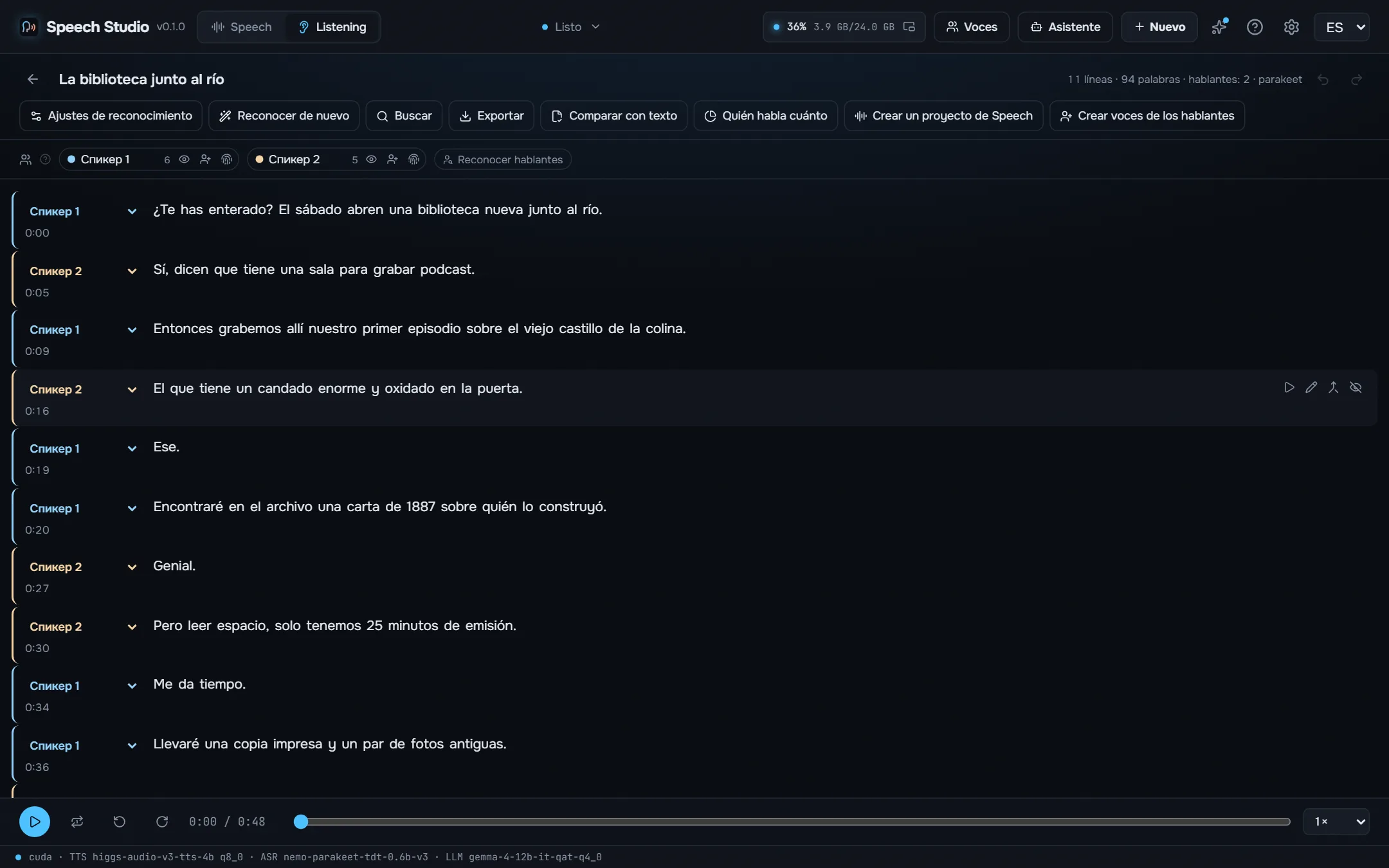Click fingerprint icon for Спикер 2 chip
The height and width of the screenshot is (868, 1389).
tap(413, 159)
